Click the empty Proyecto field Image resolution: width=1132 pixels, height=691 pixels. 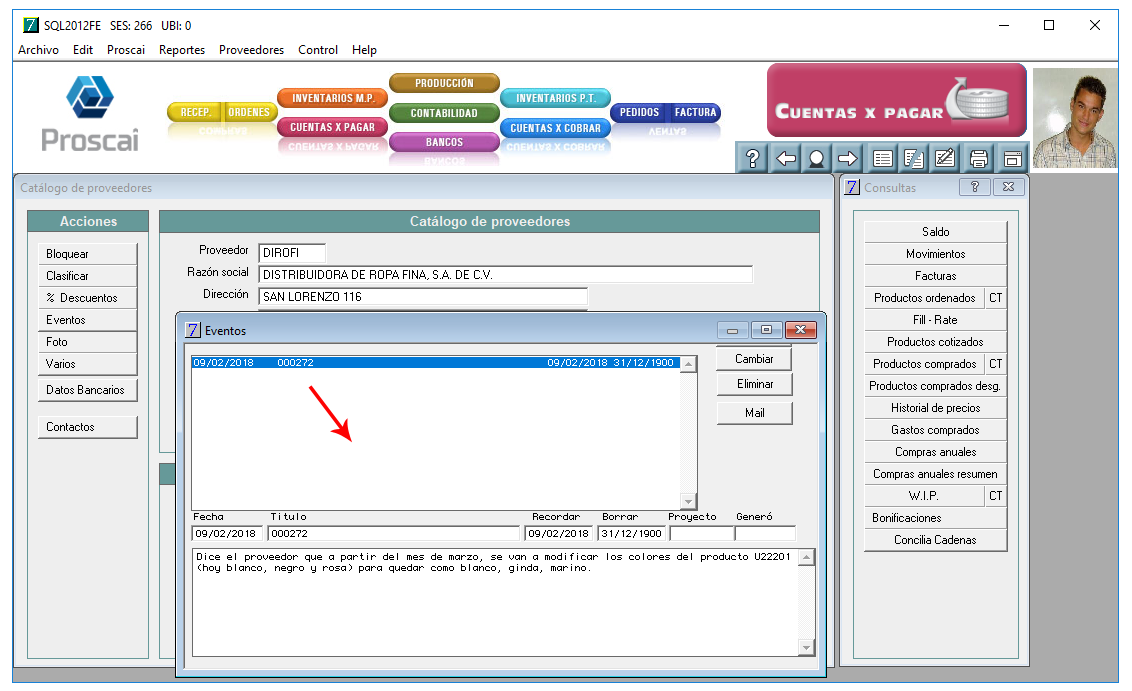click(x=702, y=534)
